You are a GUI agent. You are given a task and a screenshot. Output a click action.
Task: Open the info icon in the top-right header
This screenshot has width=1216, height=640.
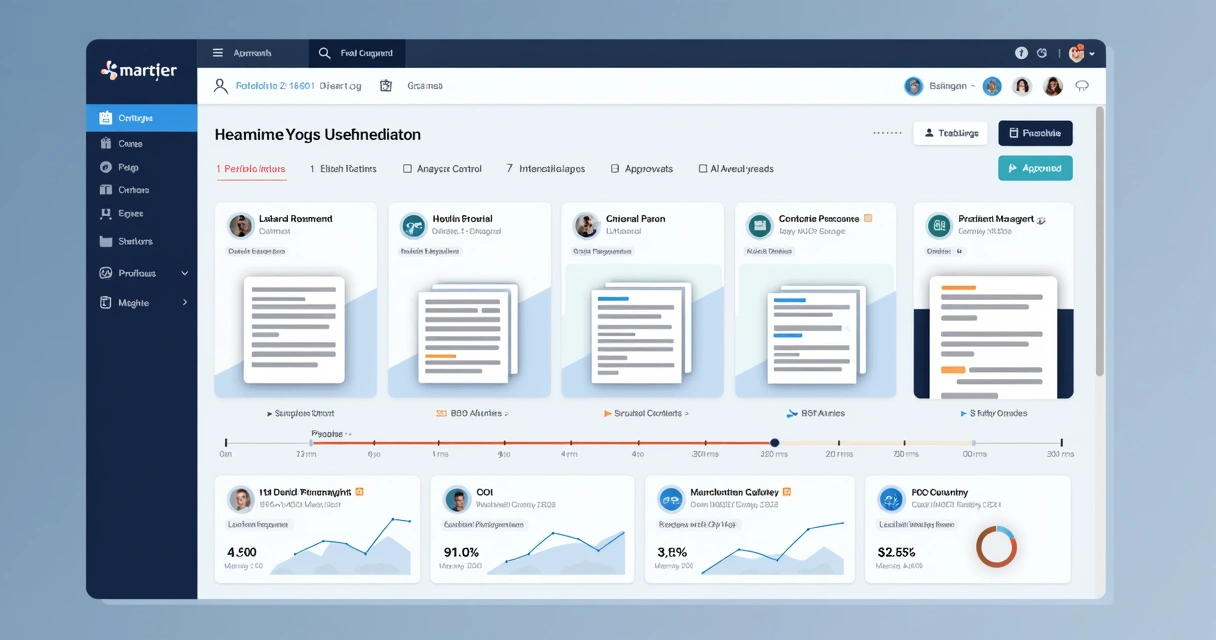(1019, 53)
